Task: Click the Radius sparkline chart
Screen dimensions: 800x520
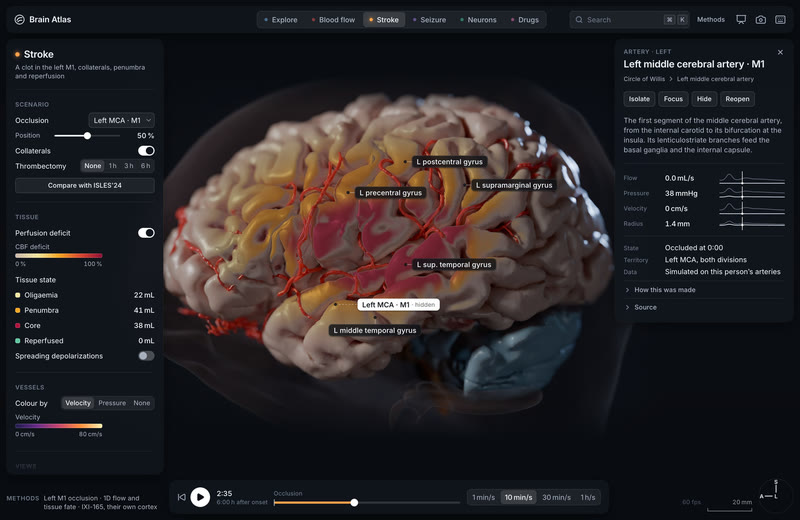Action: click(752, 224)
